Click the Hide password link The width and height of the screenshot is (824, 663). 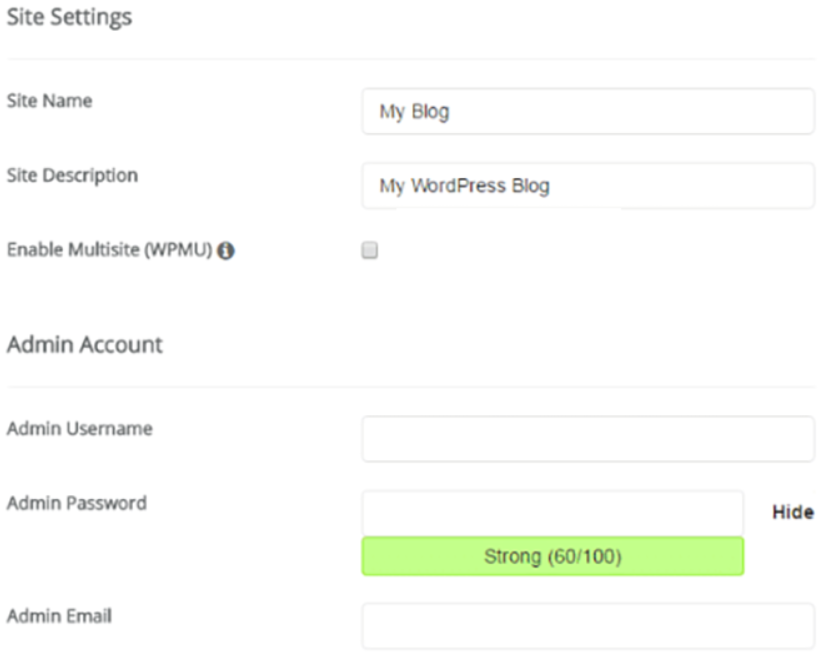[x=793, y=512]
